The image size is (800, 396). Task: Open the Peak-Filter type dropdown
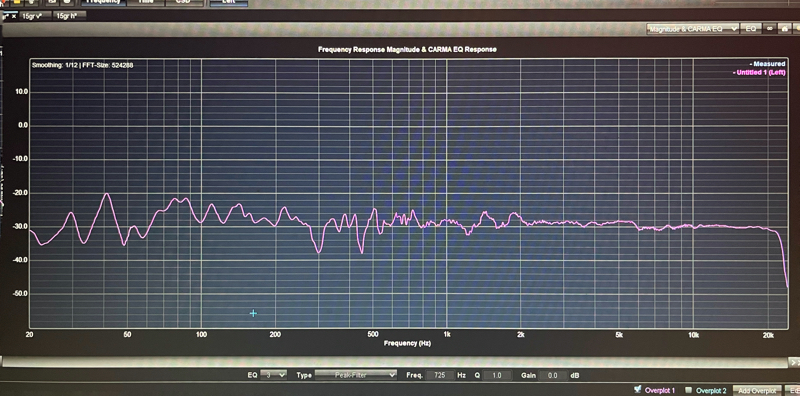tap(356, 375)
